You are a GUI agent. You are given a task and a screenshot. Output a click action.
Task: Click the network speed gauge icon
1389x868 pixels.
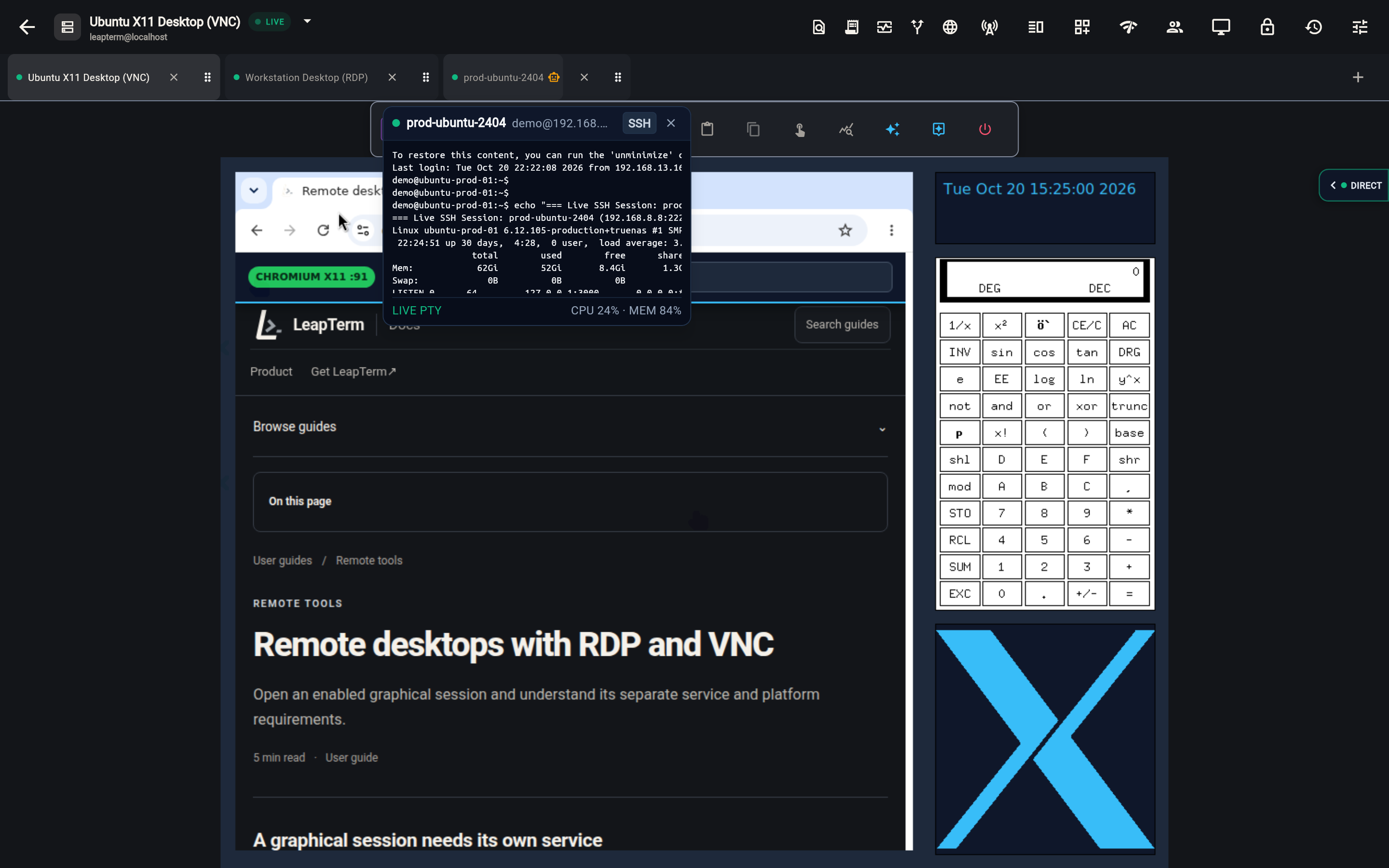tap(1129, 27)
